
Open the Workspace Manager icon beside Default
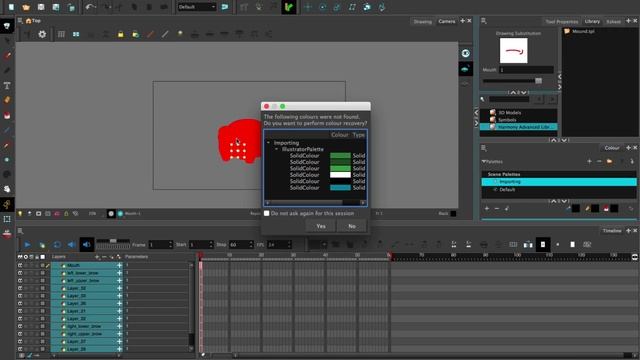pos(224,7)
